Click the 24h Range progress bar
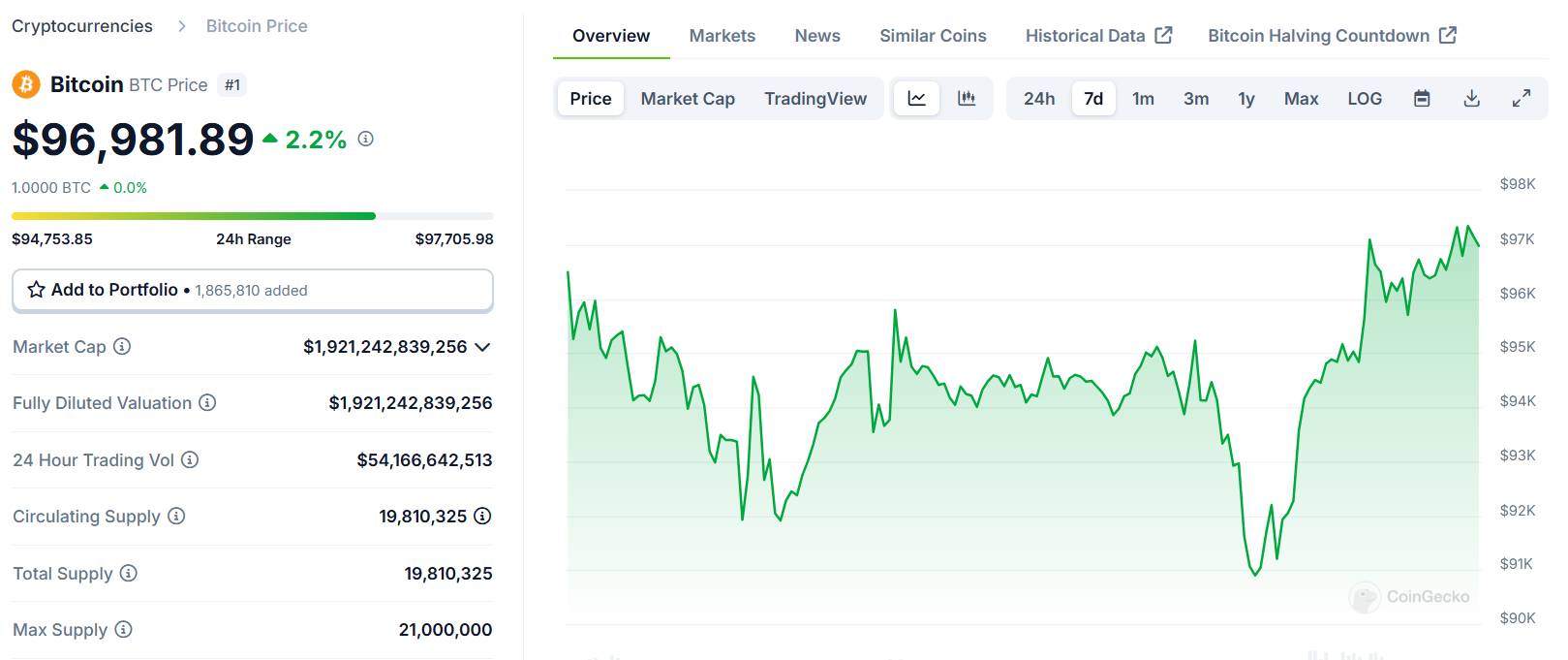 (253, 216)
